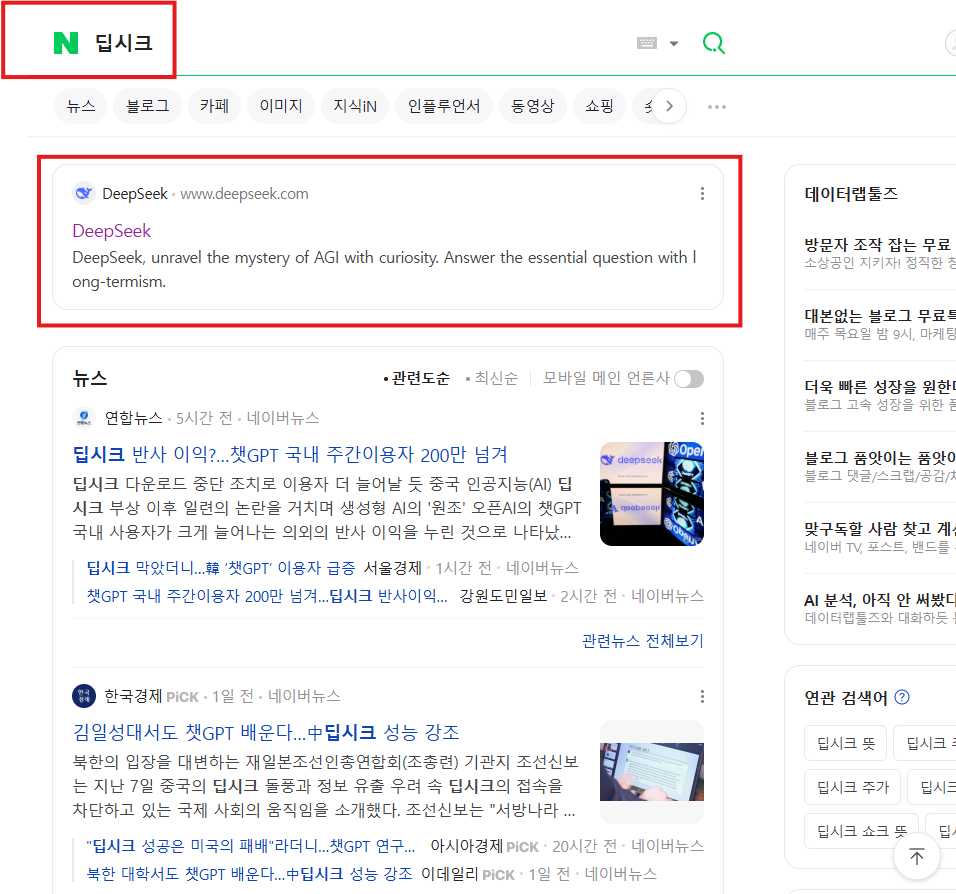Open the kebab menu on DeepSeek result card
This screenshot has width=956, height=894.
pyautogui.click(x=702, y=193)
